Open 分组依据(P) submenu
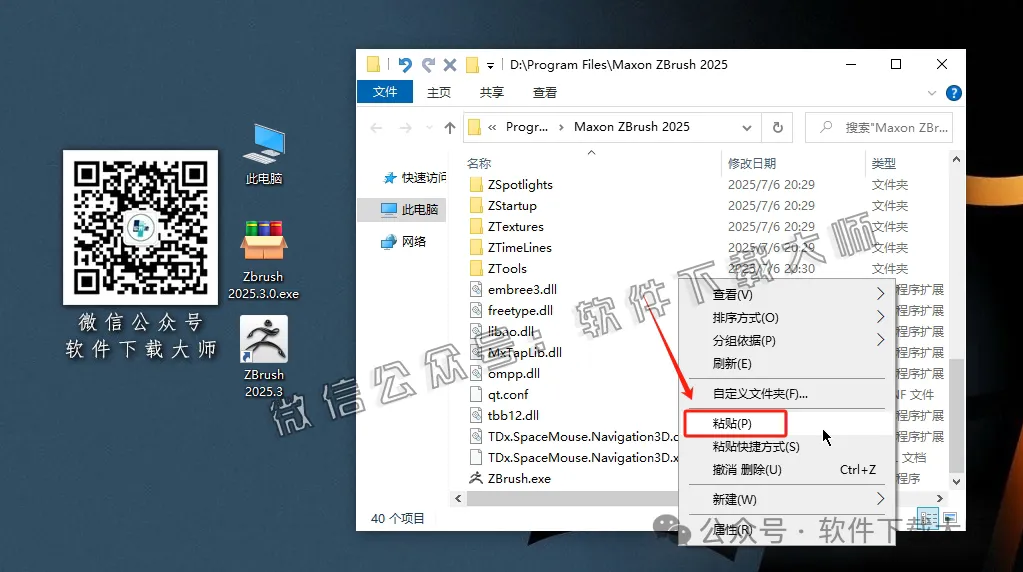This screenshot has width=1023, height=572. pos(787,340)
